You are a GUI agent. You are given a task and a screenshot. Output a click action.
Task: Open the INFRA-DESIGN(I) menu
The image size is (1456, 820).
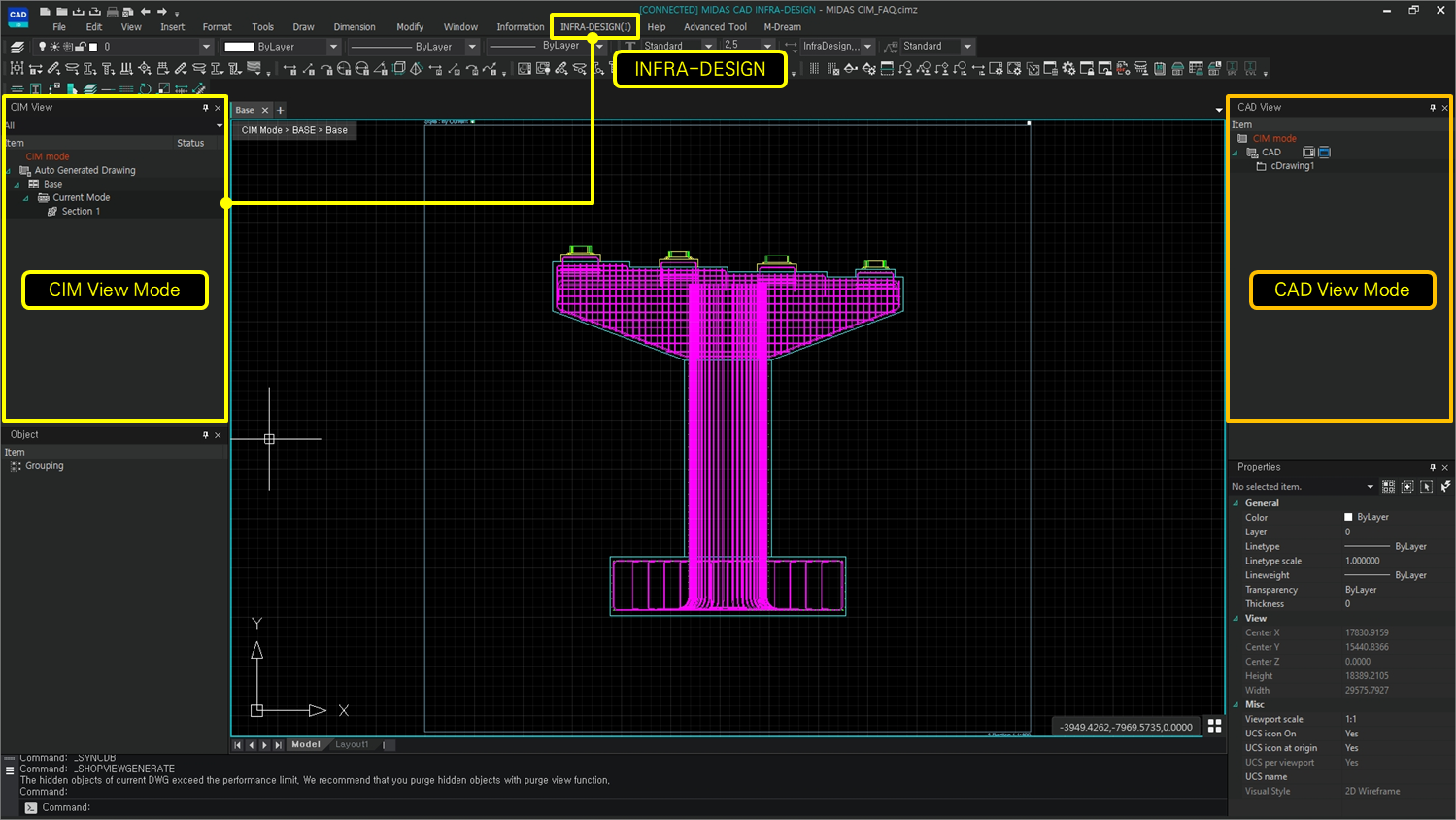point(595,27)
